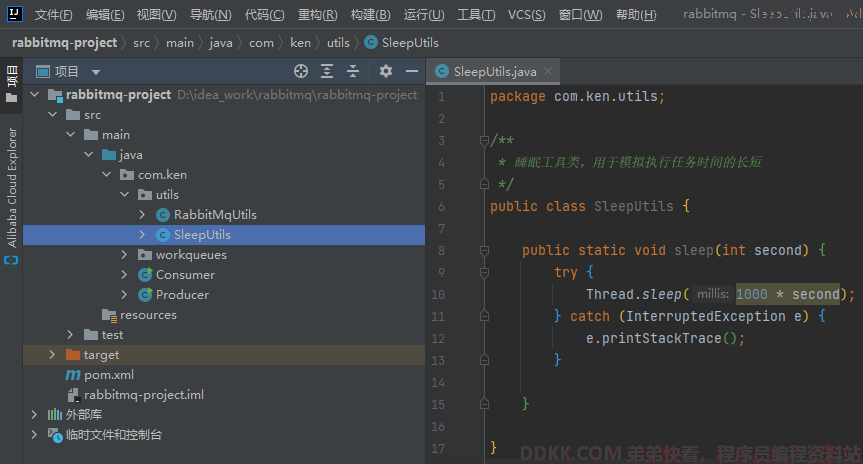
Task: Open the 帮助(H) menu
Action: (636, 15)
